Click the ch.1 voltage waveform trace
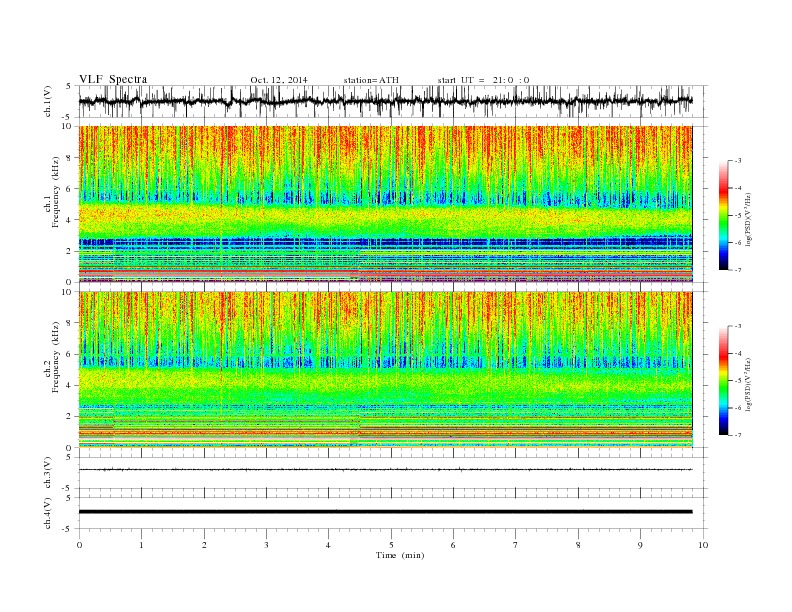 pos(385,101)
